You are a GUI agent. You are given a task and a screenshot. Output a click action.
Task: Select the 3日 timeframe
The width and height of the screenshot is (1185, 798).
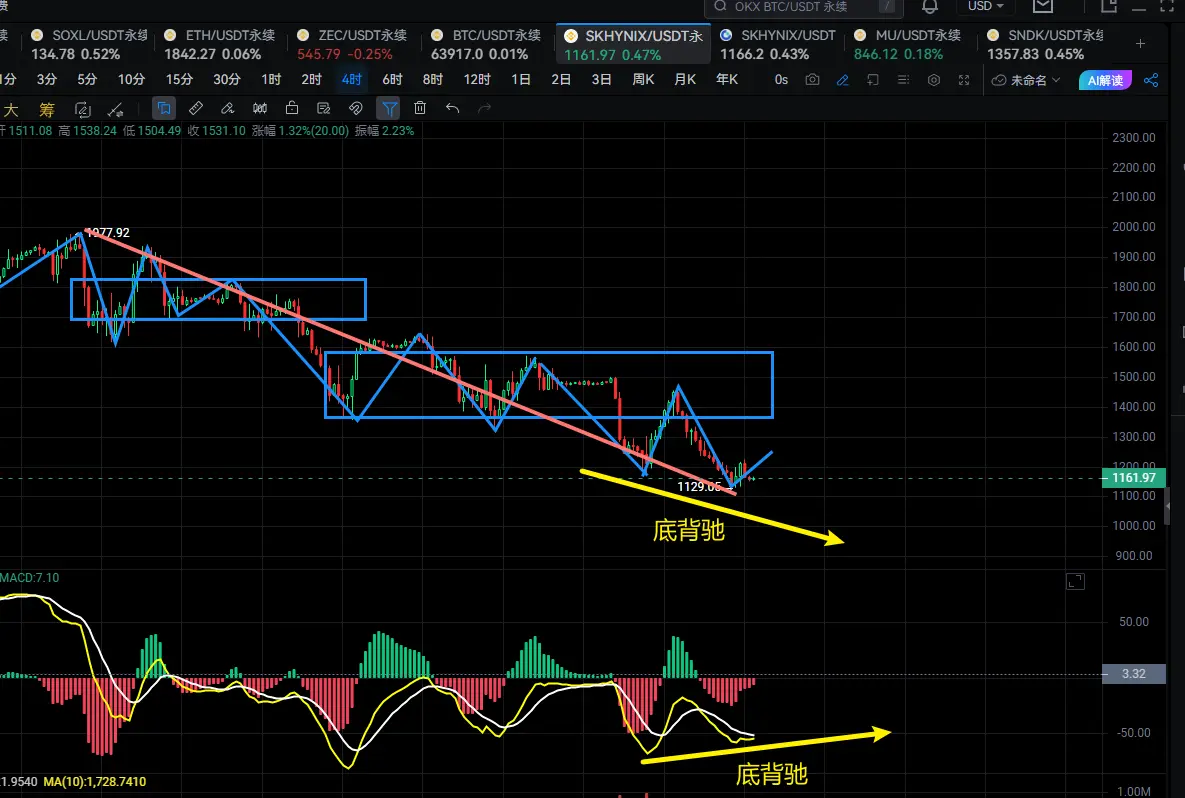602,79
